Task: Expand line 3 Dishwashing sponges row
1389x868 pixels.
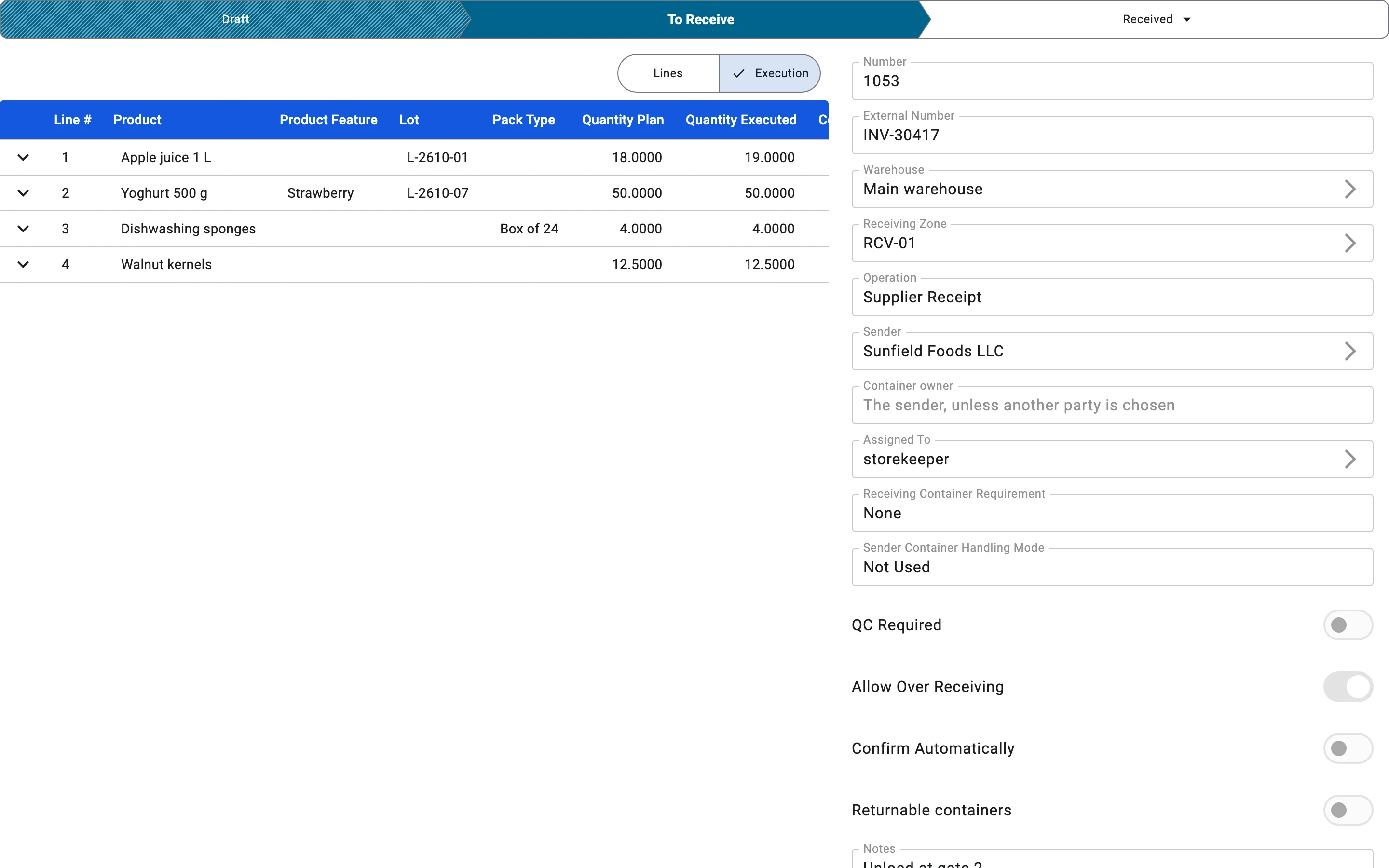Action: 23,229
